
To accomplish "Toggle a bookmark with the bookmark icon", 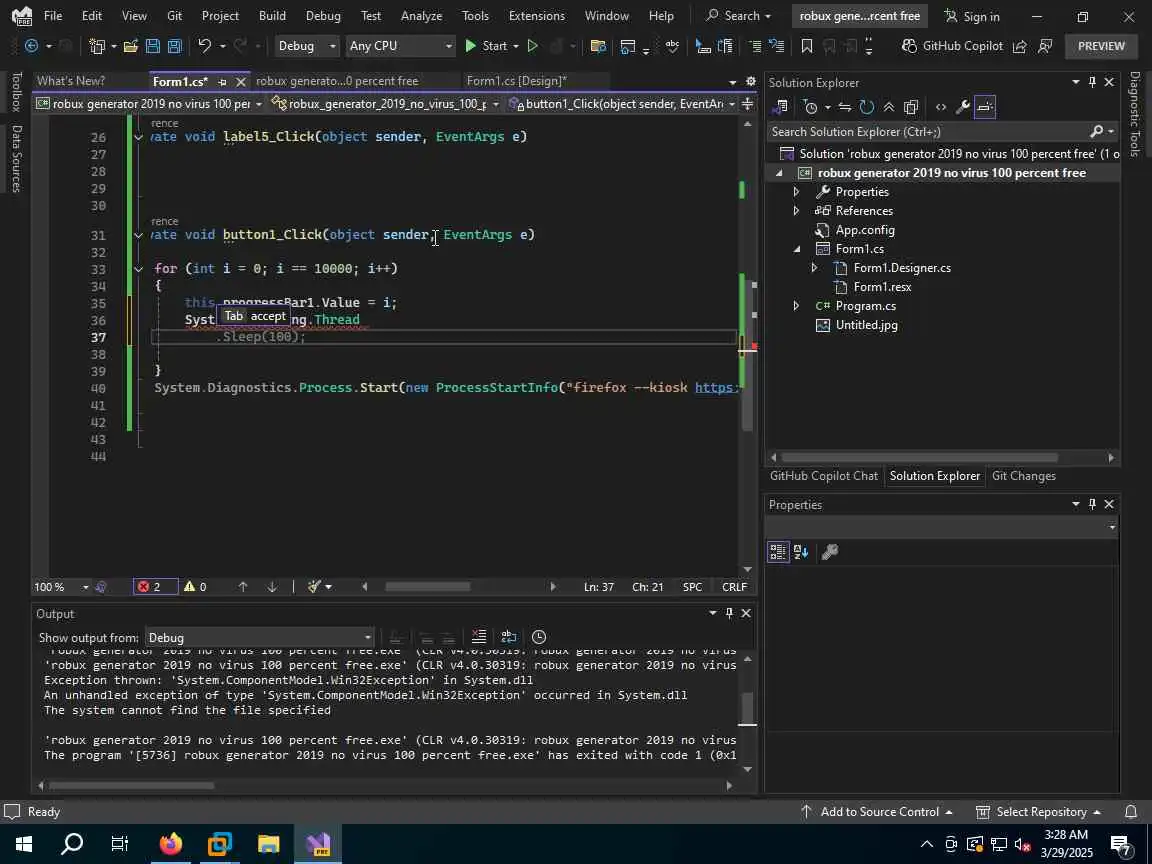I will point(807,46).
